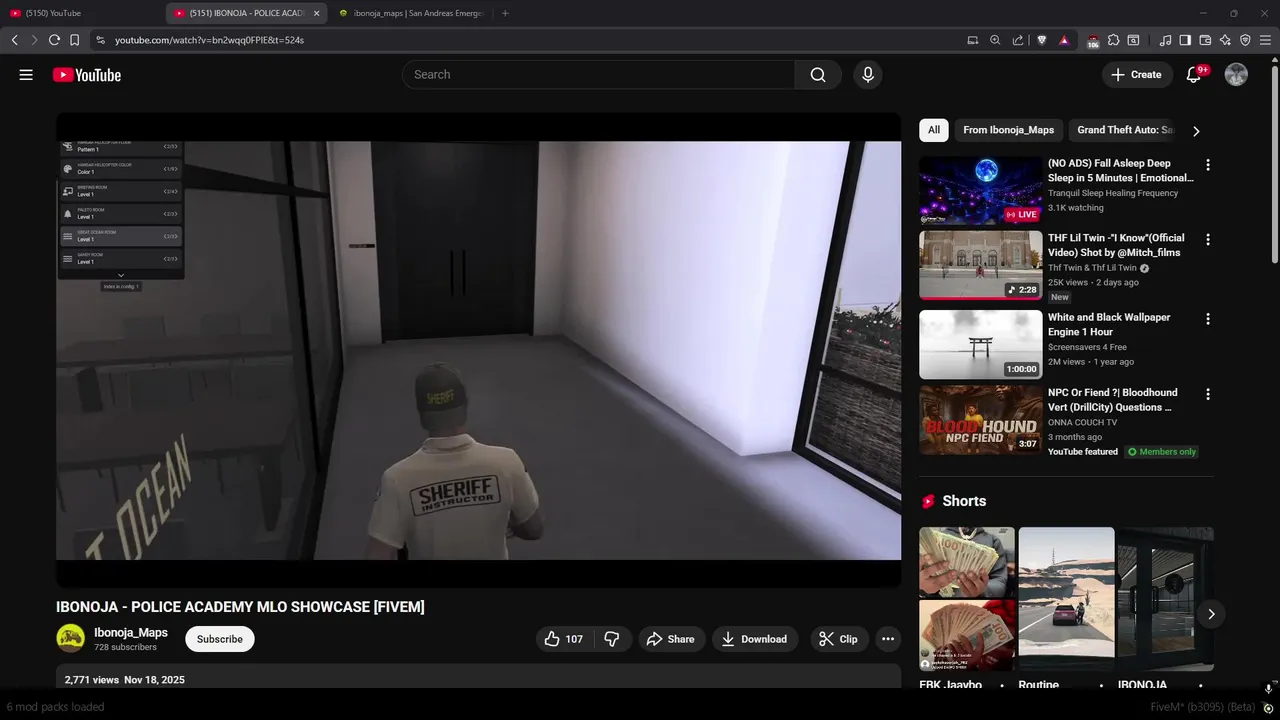
Task: Open site information icon in address bar
Action: [x=100, y=40]
